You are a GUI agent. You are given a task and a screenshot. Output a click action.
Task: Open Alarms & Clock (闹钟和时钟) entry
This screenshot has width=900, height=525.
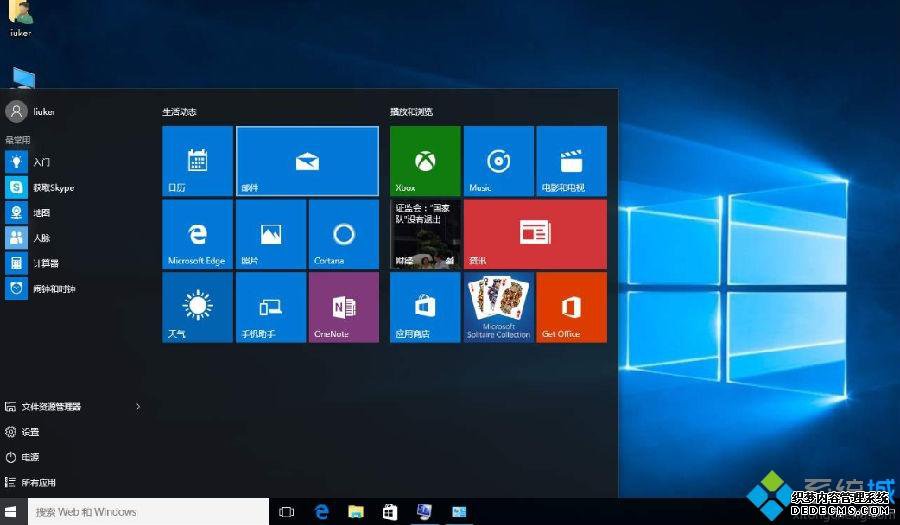[x=72, y=289]
